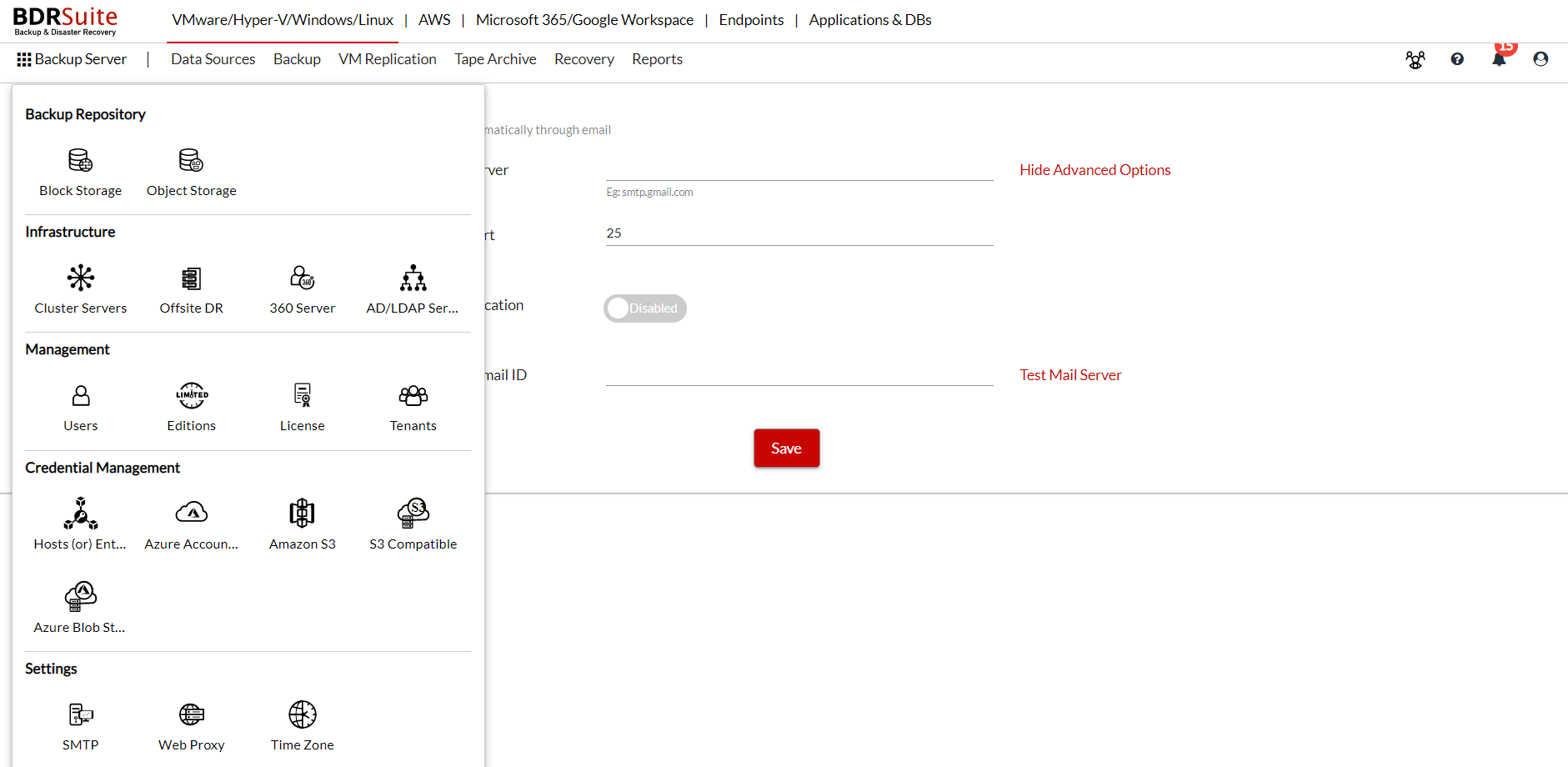1568x767 pixels.
Task: Open Time Zone settings
Action: (303, 727)
